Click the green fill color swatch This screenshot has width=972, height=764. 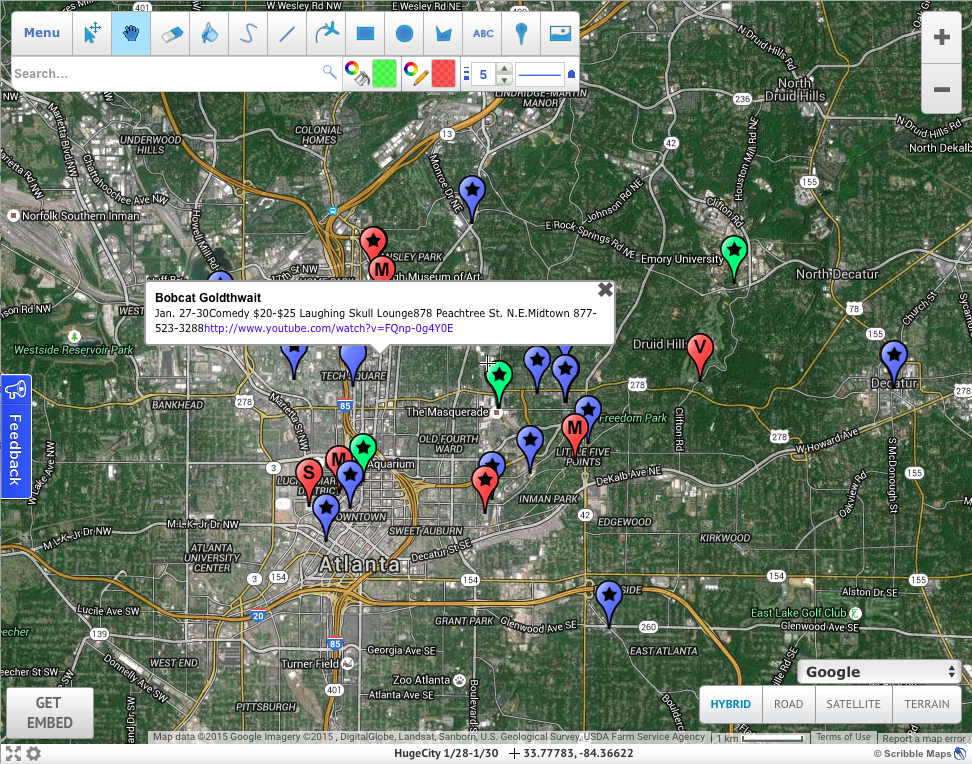point(384,73)
